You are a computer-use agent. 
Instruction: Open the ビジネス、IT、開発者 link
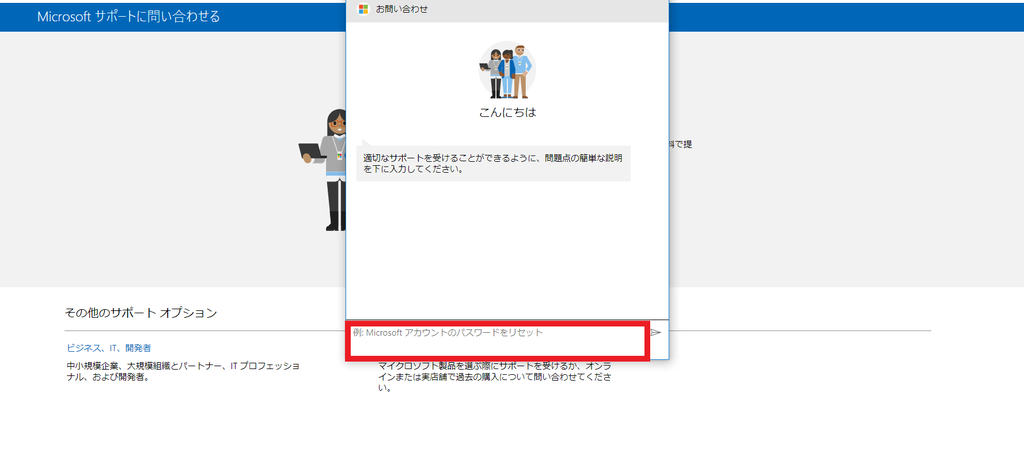point(108,348)
